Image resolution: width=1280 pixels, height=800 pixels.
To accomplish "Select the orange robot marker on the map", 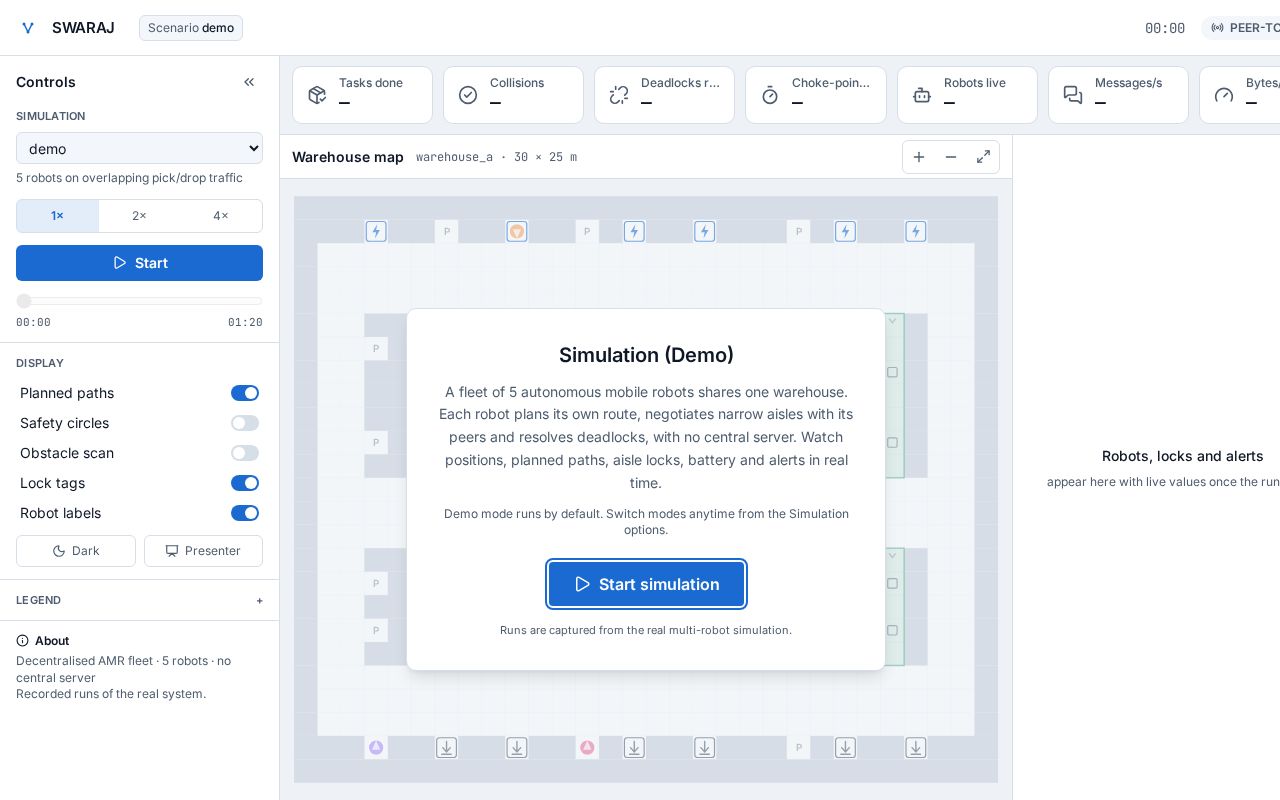I will pos(517,231).
